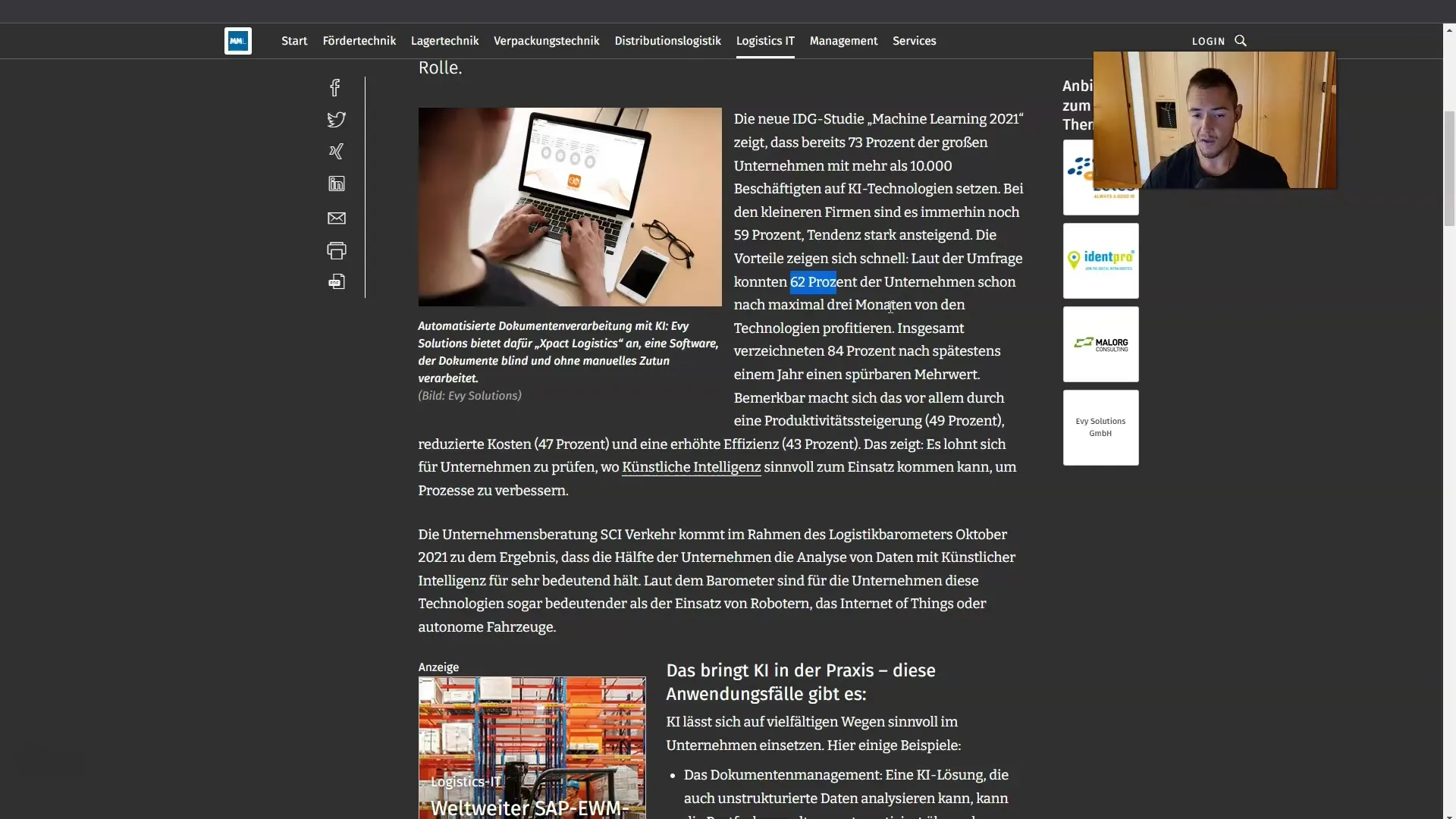Open Künstliche Intelligenz hyperlink
The width and height of the screenshot is (1456, 819).
click(x=690, y=467)
